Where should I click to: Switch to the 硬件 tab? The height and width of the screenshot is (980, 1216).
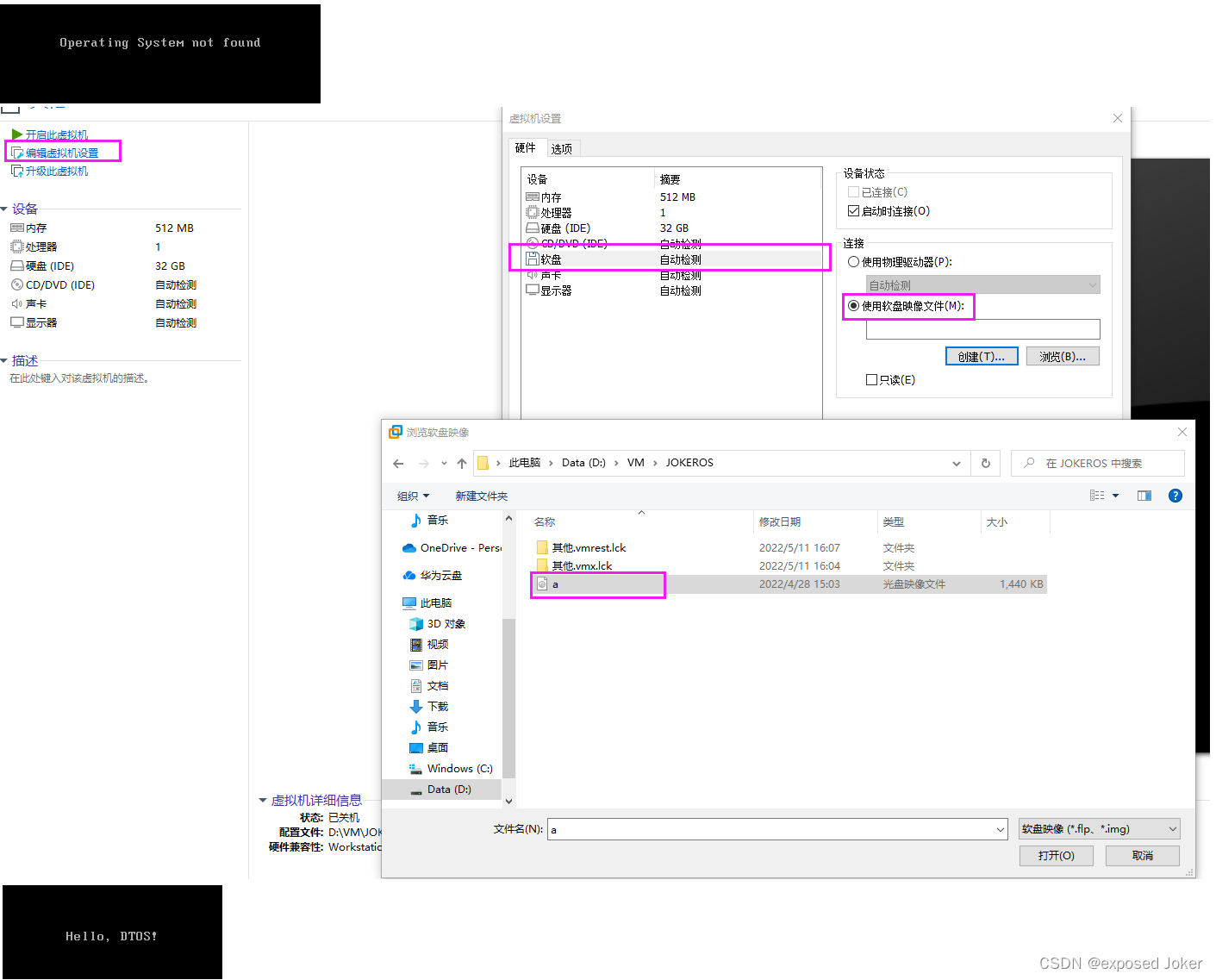click(x=525, y=148)
